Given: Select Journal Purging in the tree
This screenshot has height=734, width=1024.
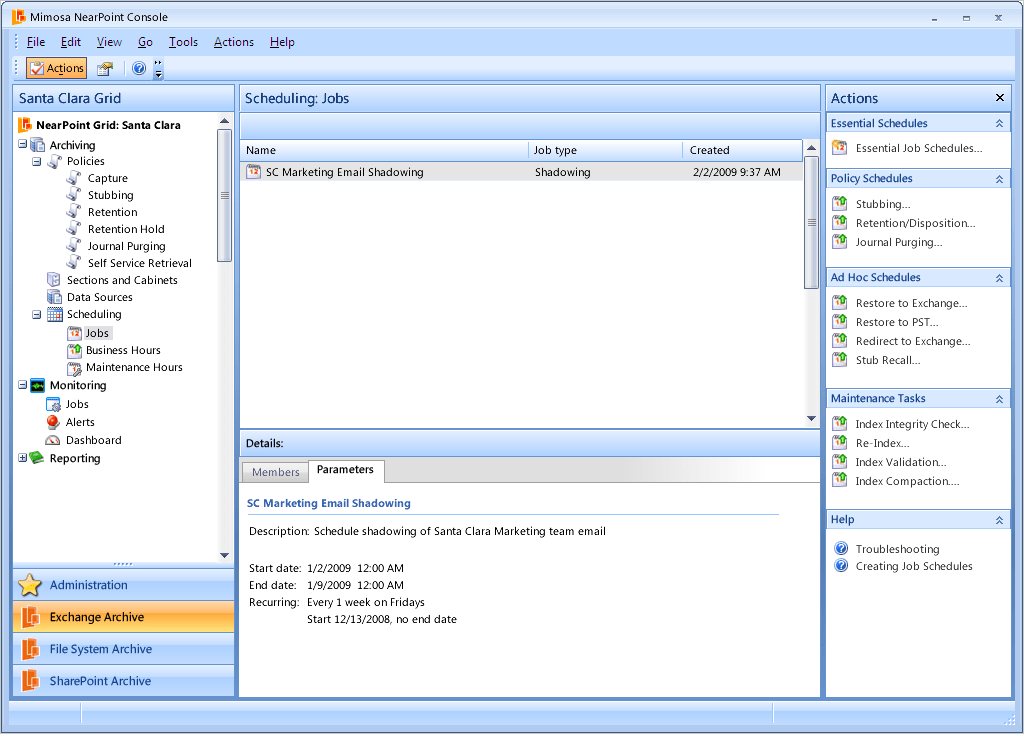Looking at the screenshot, I should coord(127,246).
